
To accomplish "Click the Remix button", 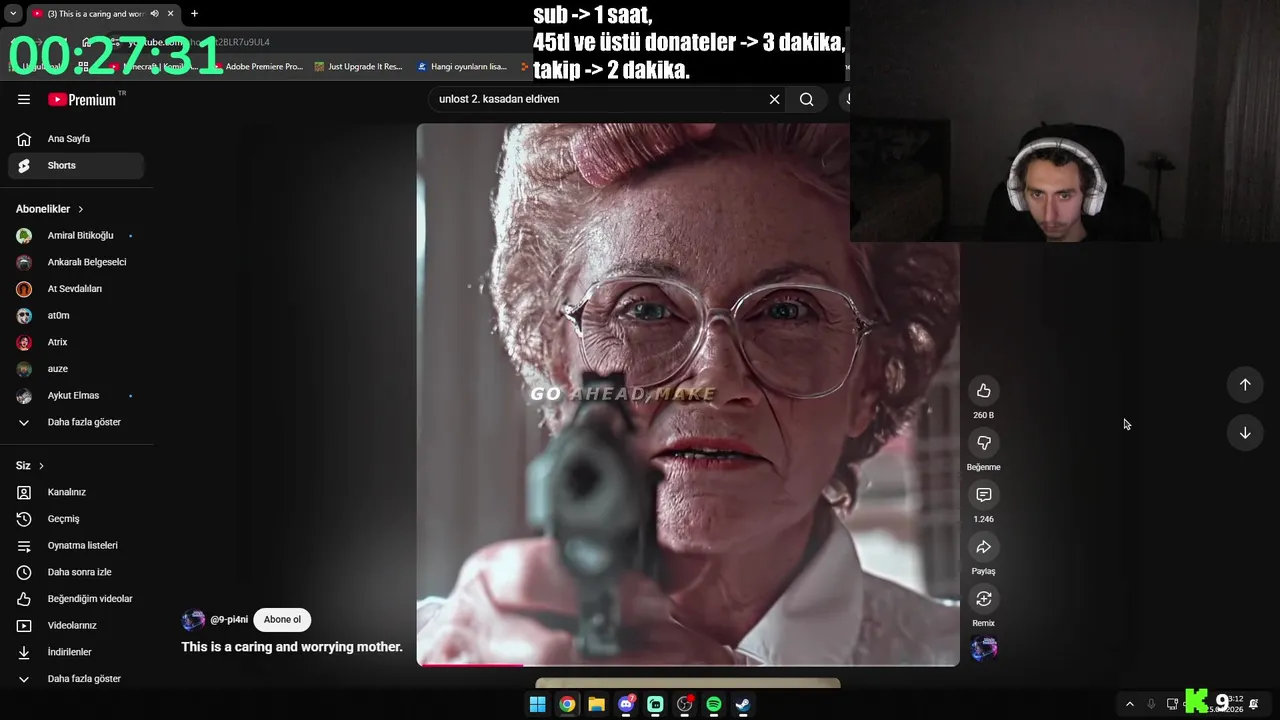I will tap(984, 599).
